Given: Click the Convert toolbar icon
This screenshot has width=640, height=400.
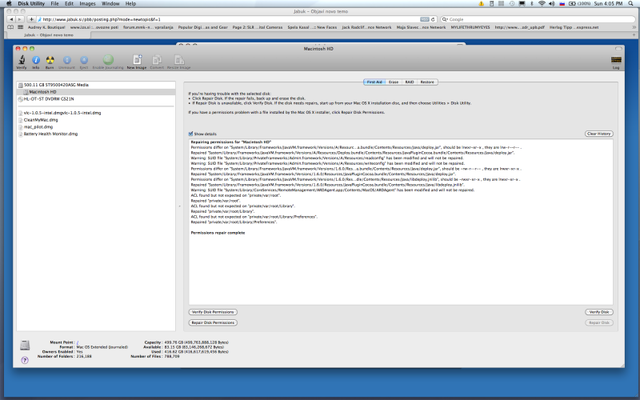Looking at the screenshot, I should coord(157,60).
